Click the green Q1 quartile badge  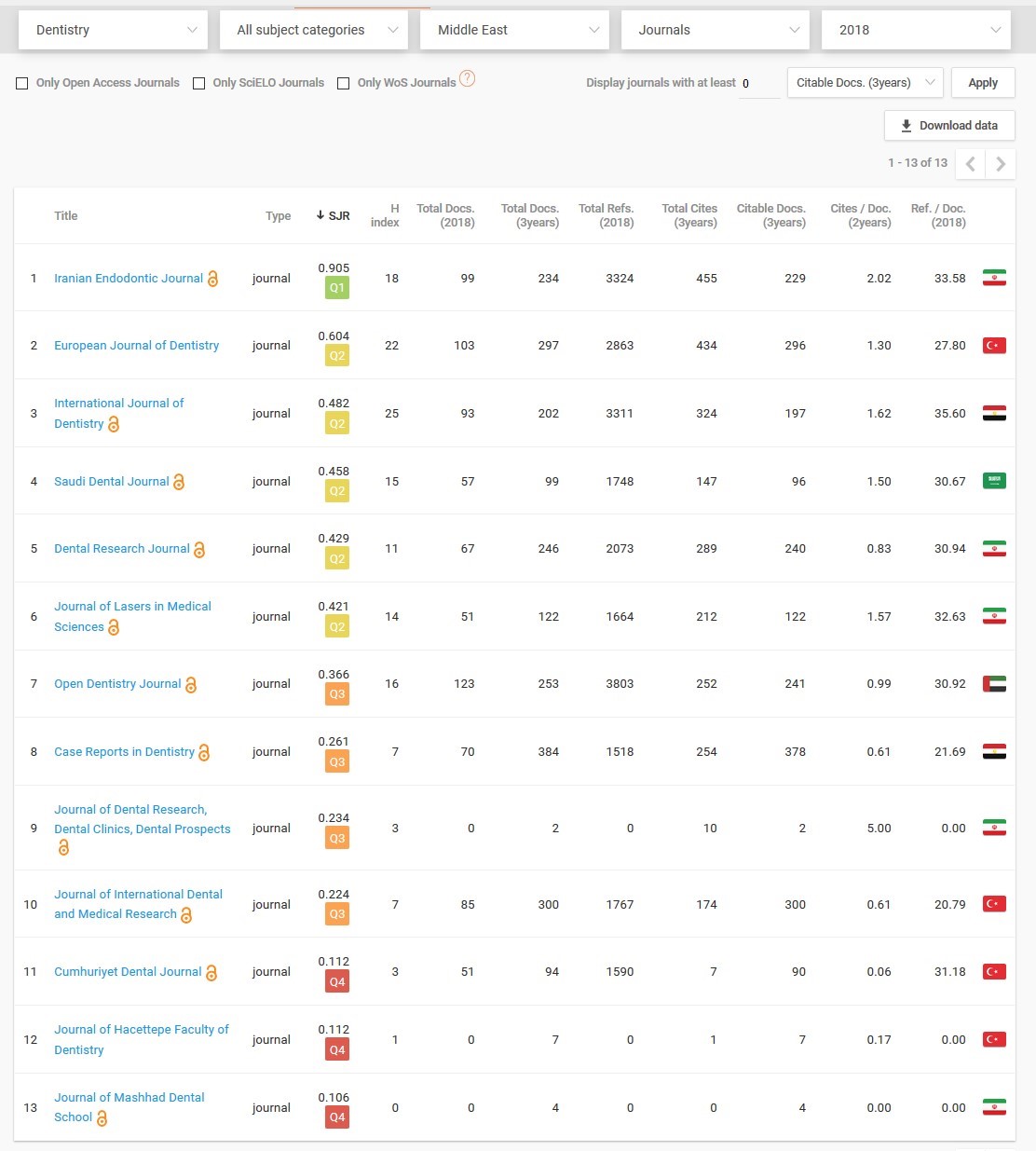(x=336, y=288)
